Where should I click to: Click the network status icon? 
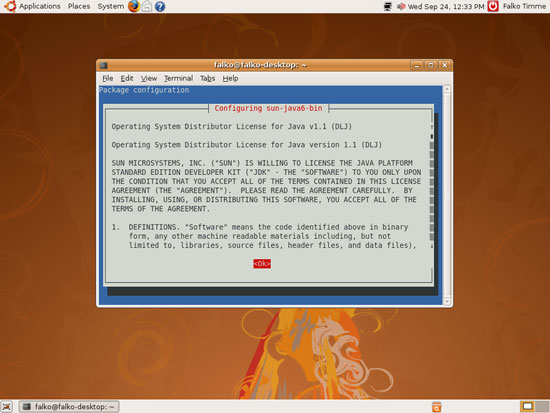388,6
